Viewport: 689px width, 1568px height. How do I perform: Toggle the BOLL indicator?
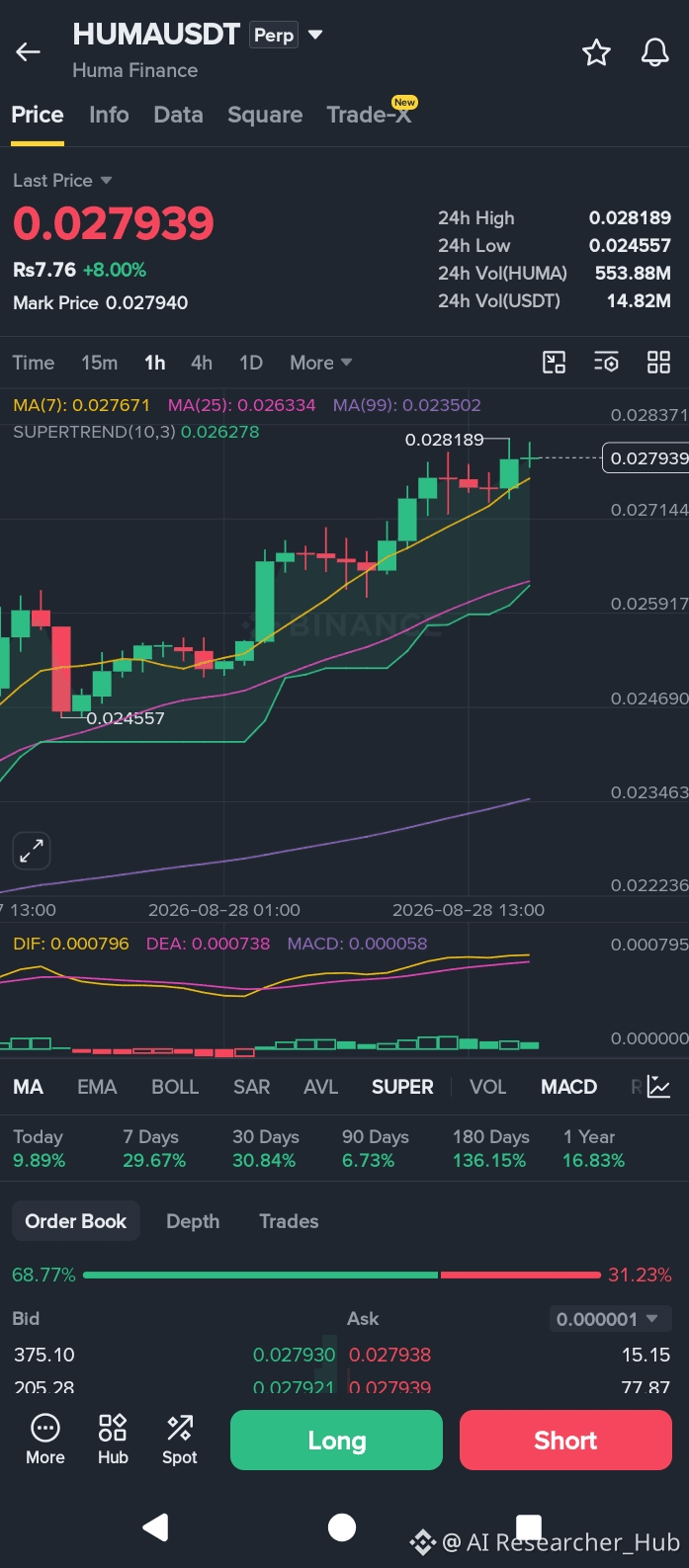pyautogui.click(x=175, y=1087)
